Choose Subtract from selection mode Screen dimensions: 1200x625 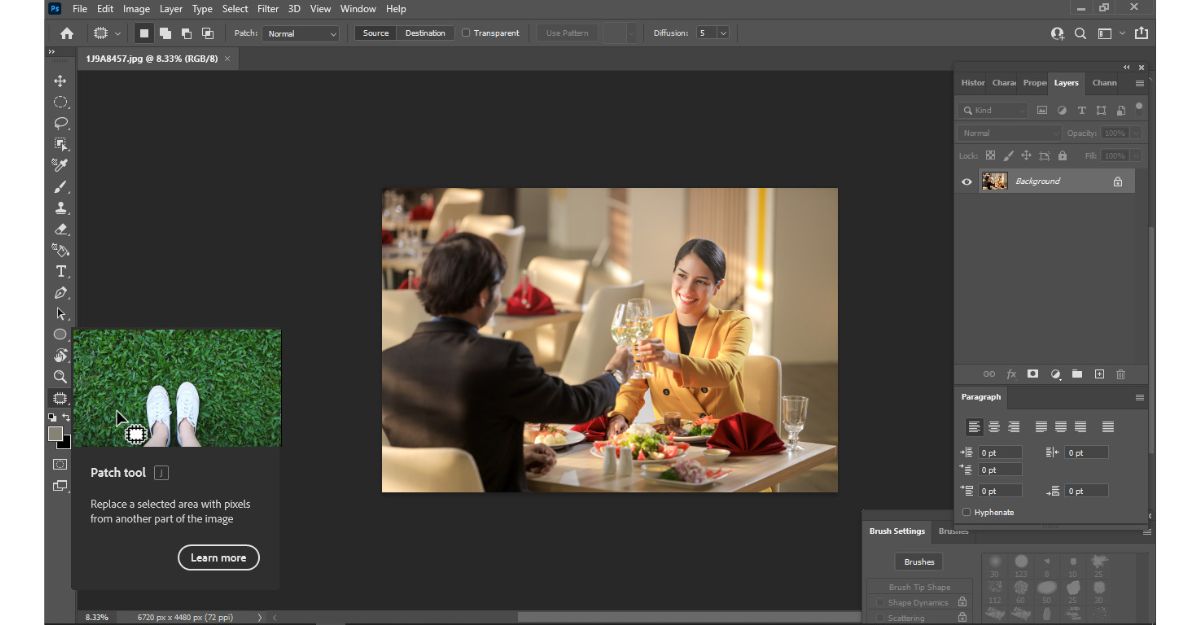186,33
